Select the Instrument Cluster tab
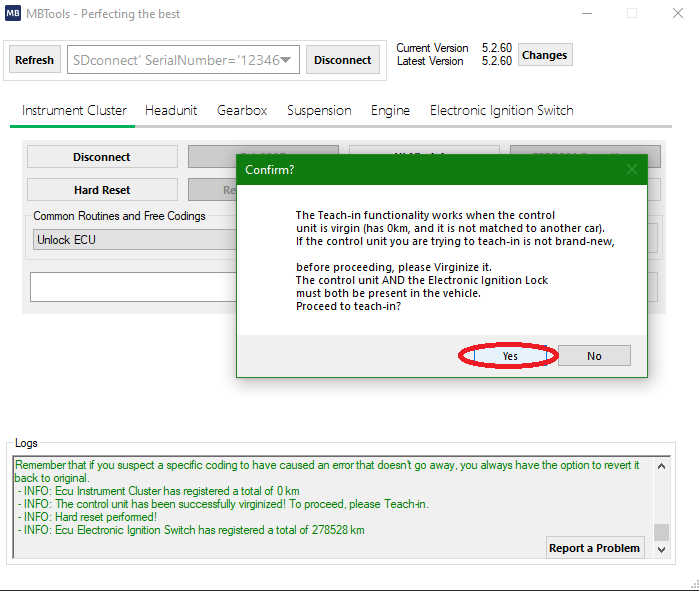 tap(74, 110)
